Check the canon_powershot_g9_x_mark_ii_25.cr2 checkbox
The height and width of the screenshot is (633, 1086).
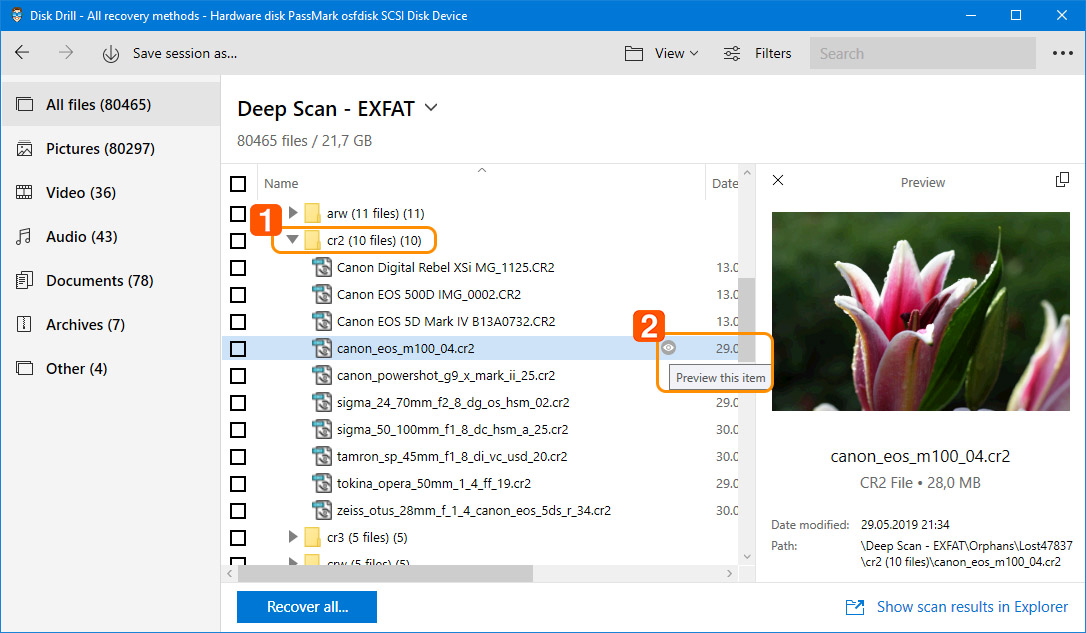238,375
